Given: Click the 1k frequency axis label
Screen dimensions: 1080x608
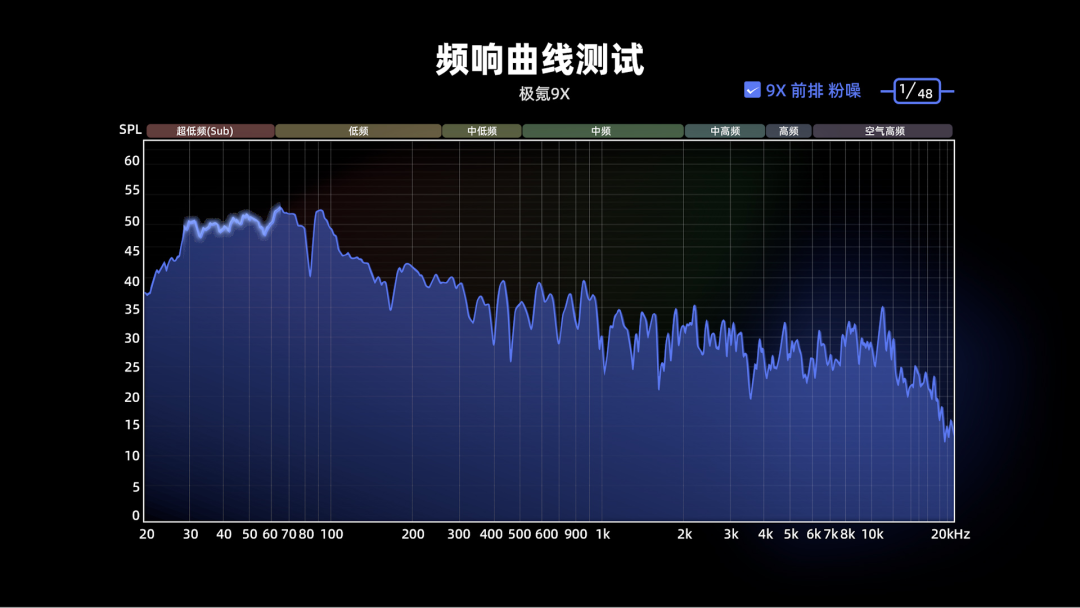Looking at the screenshot, I should point(602,534).
